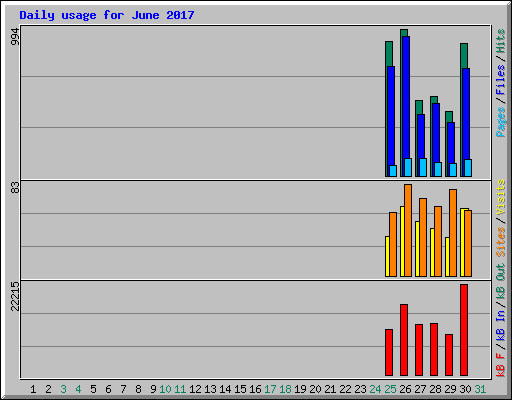Click the Sites legend label
Viewport: 512px width, 400px height.
(501, 242)
